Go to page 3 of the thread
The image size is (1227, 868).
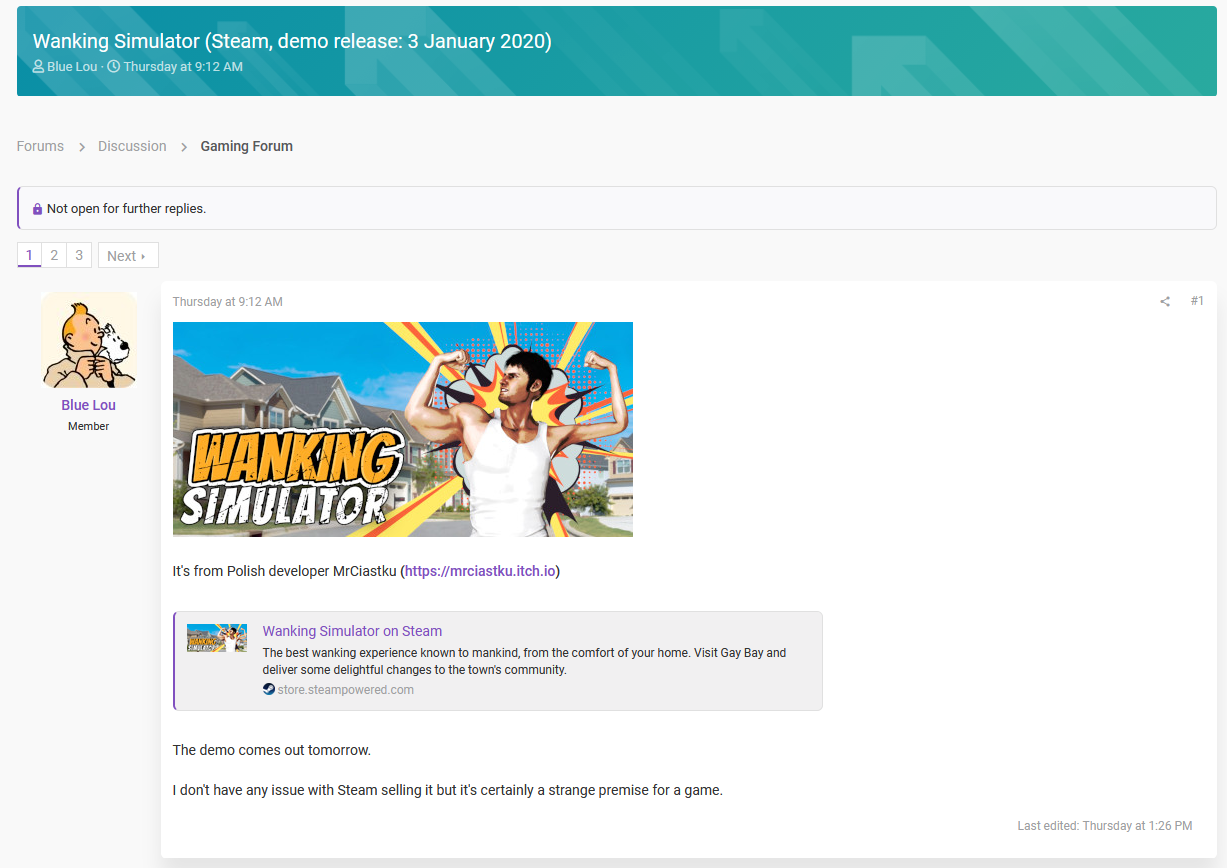tap(79, 255)
